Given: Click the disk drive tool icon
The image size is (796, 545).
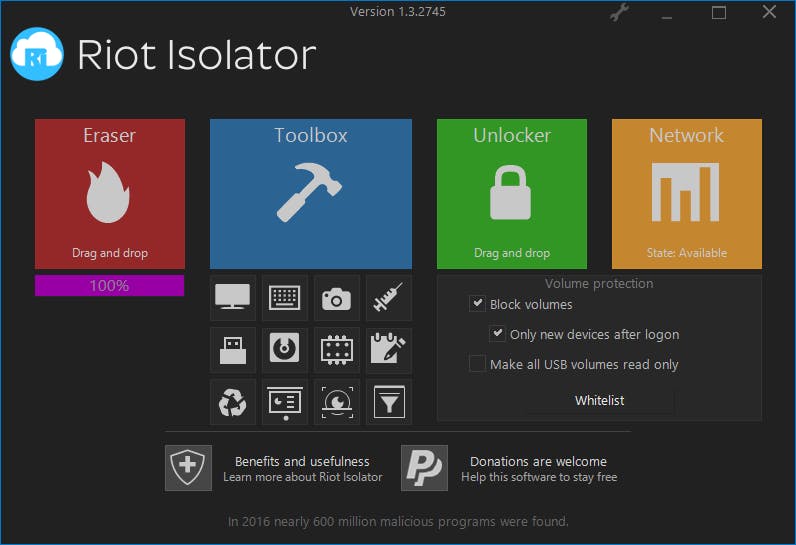Looking at the screenshot, I should pos(285,350).
